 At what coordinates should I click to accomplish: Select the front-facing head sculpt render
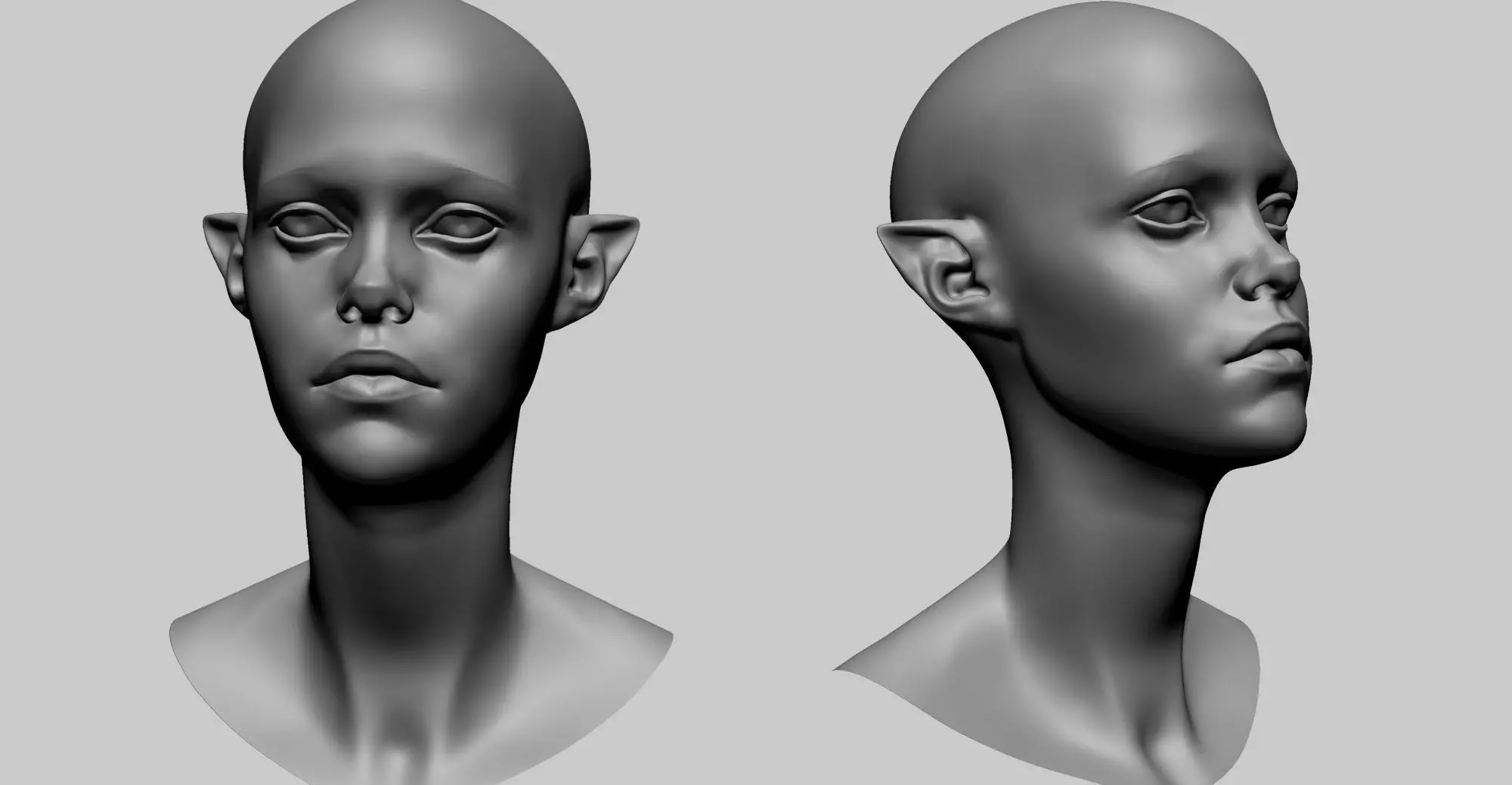pos(421,393)
